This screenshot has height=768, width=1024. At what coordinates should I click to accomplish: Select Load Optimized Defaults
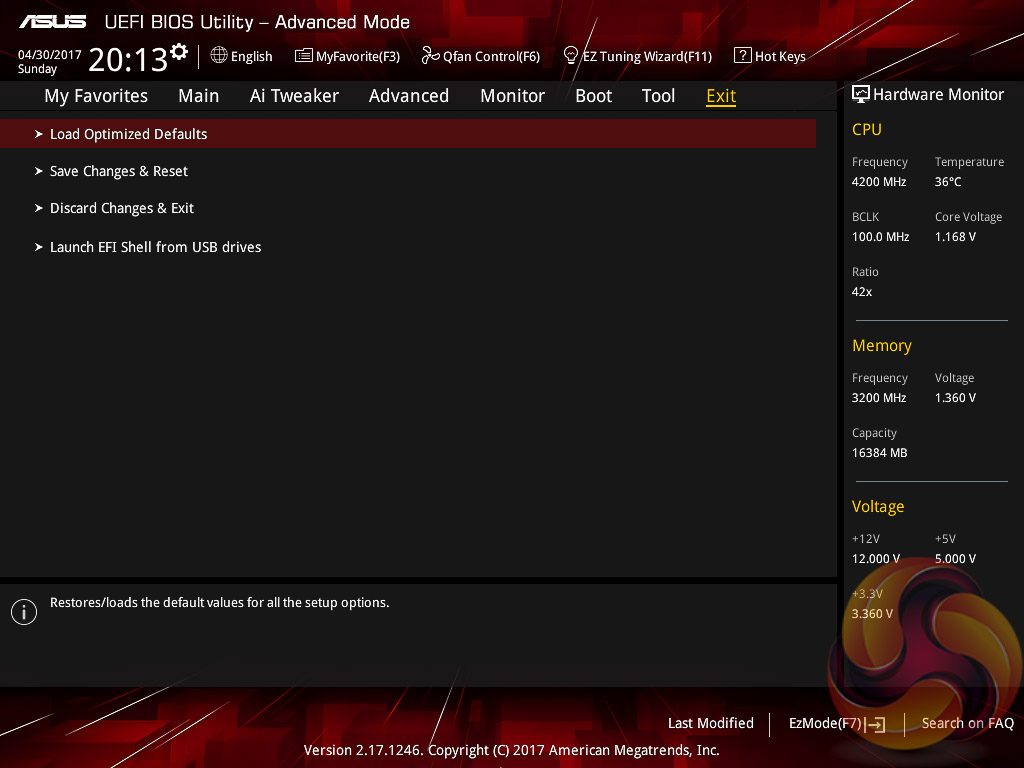pos(408,134)
